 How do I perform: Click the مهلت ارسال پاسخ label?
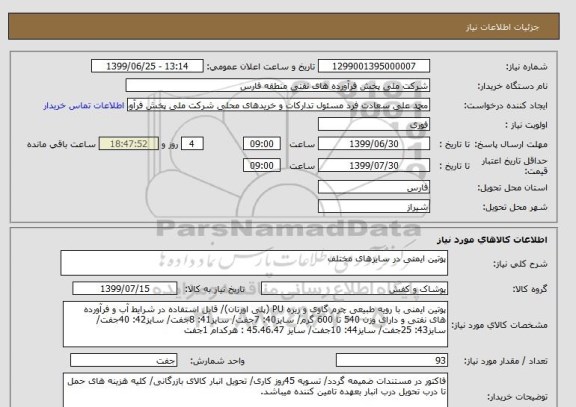pyautogui.click(x=511, y=144)
